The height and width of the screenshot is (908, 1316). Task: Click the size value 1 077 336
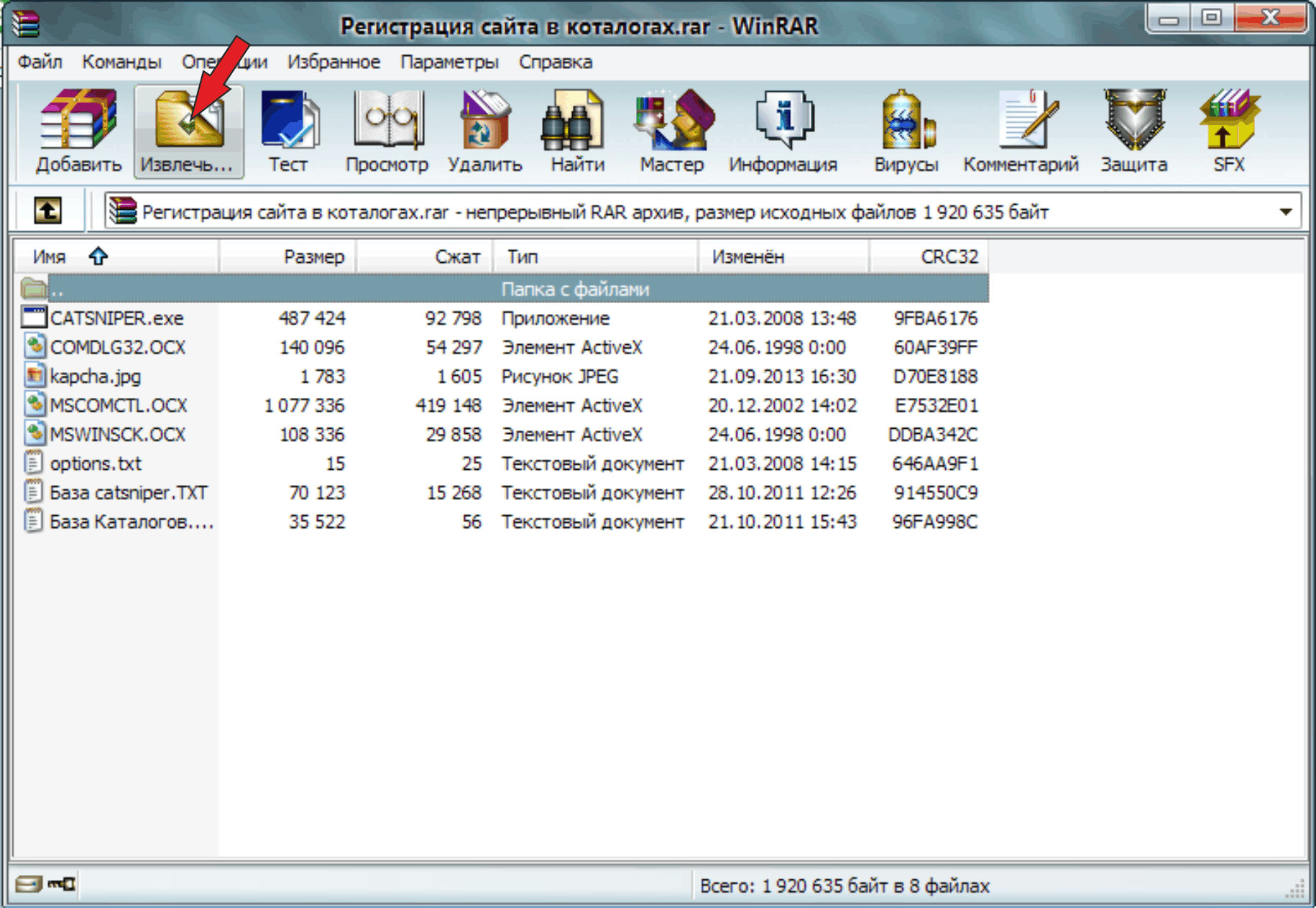(x=305, y=405)
